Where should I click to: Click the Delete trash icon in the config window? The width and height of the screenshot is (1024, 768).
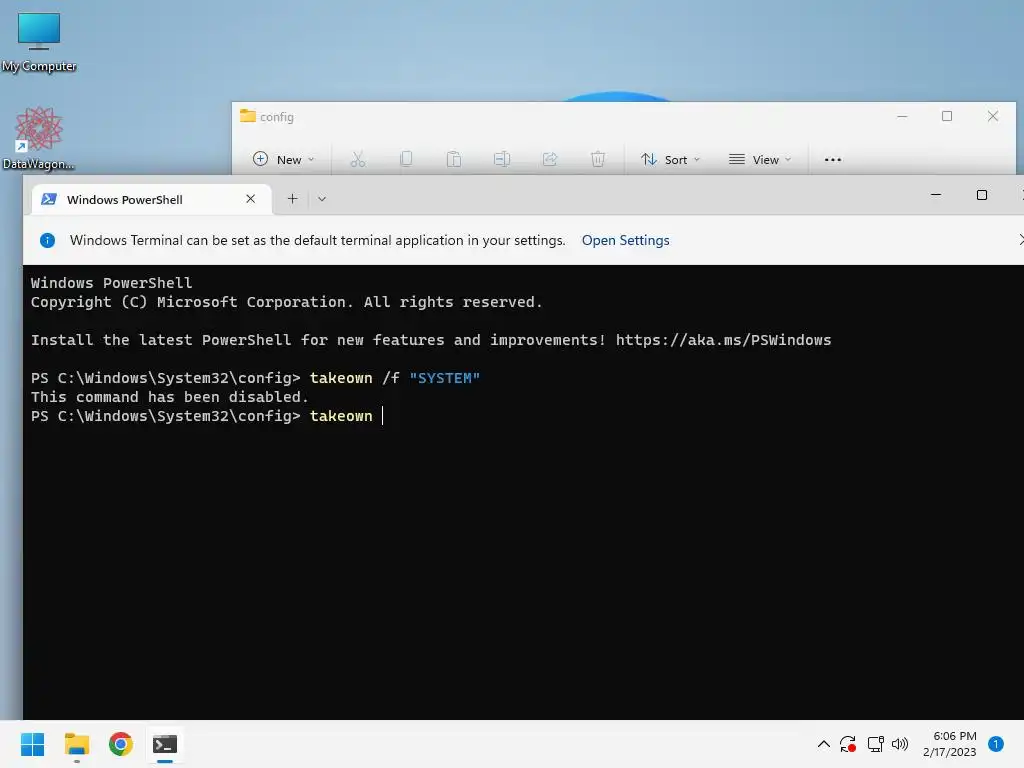click(x=598, y=159)
